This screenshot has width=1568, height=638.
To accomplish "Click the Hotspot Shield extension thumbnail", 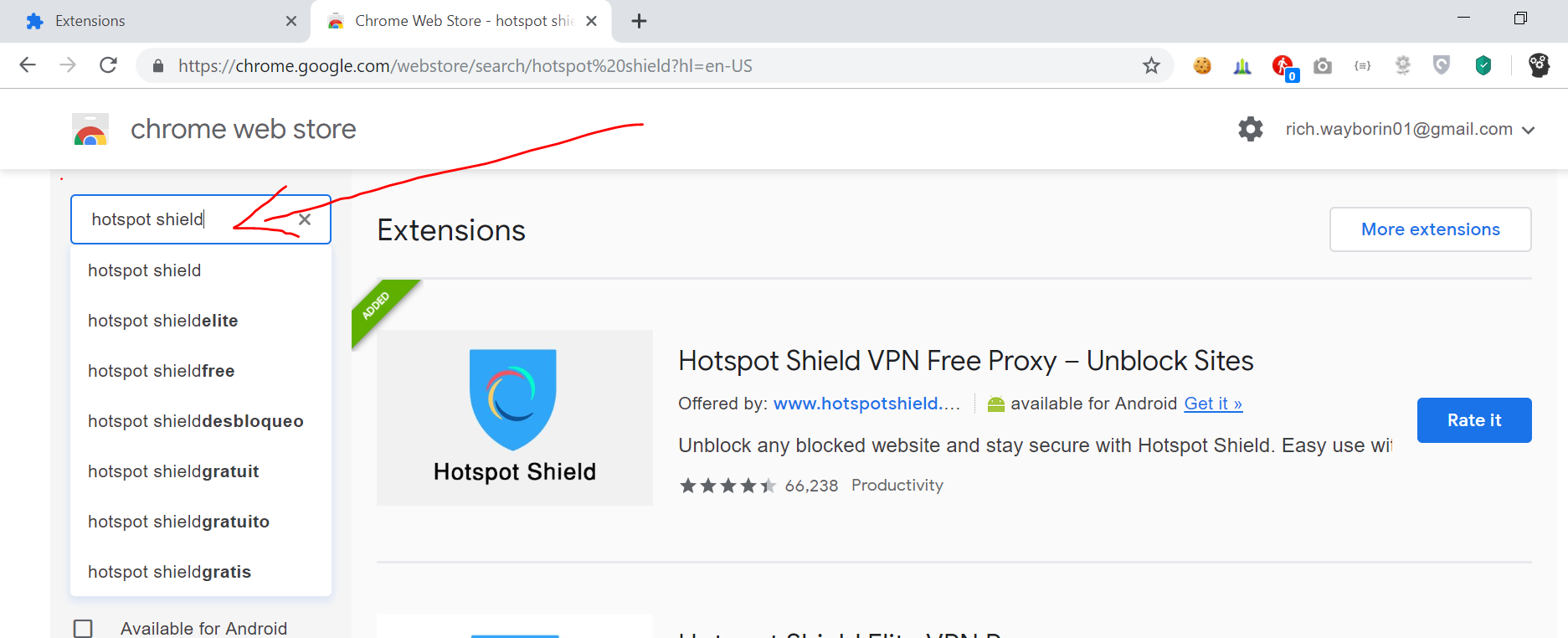I will pyautogui.click(x=515, y=418).
